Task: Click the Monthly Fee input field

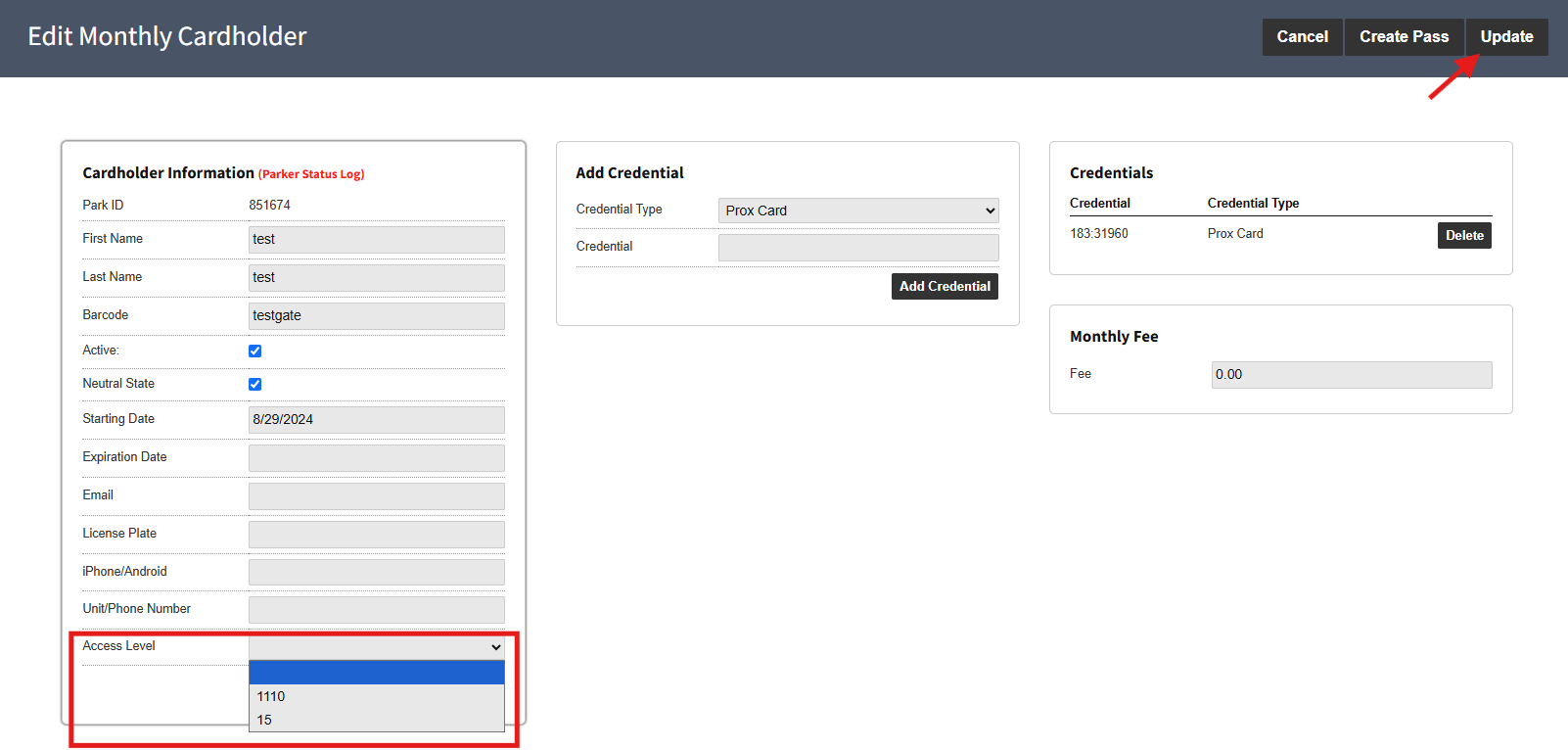Action: click(1352, 375)
